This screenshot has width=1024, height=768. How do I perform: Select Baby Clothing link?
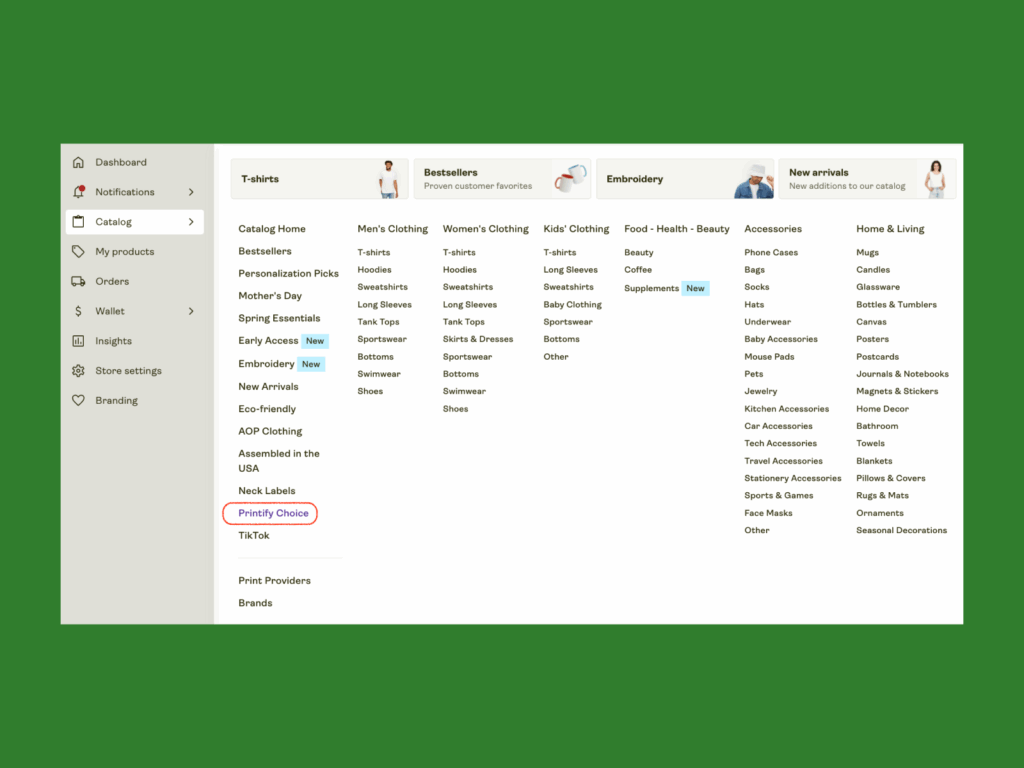click(x=572, y=304)
